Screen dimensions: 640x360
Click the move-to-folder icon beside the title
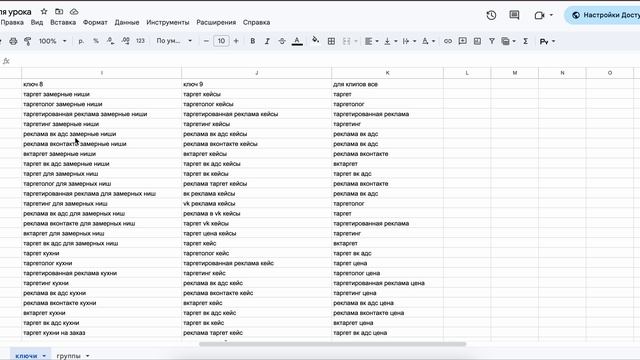pos(59,11)
